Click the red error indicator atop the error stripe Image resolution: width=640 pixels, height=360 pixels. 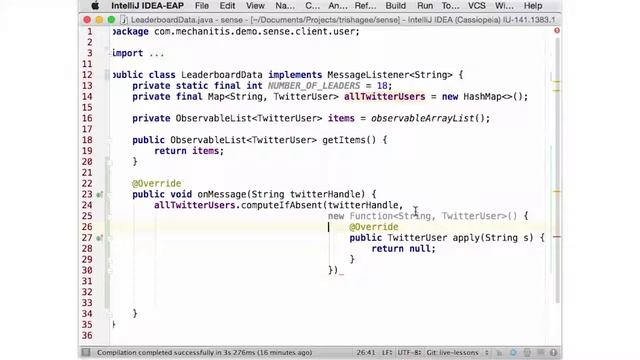pos(557,31)
